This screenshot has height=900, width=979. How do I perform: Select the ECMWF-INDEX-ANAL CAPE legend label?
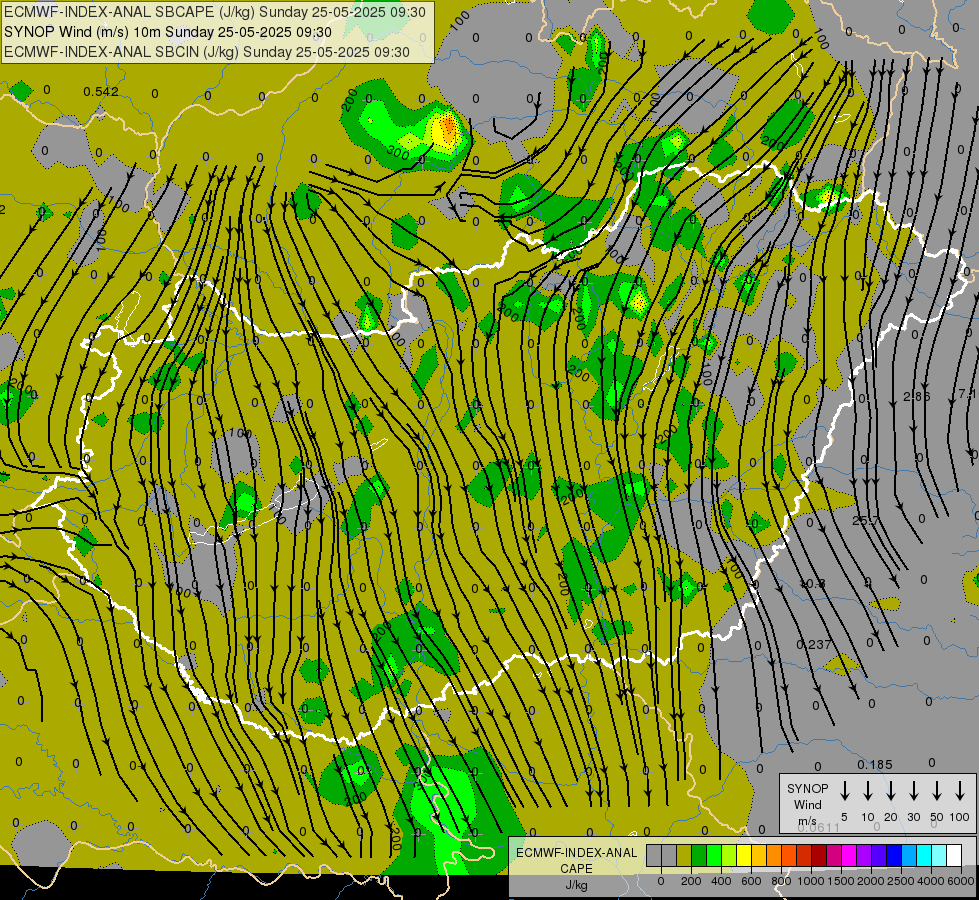point(576,860)
